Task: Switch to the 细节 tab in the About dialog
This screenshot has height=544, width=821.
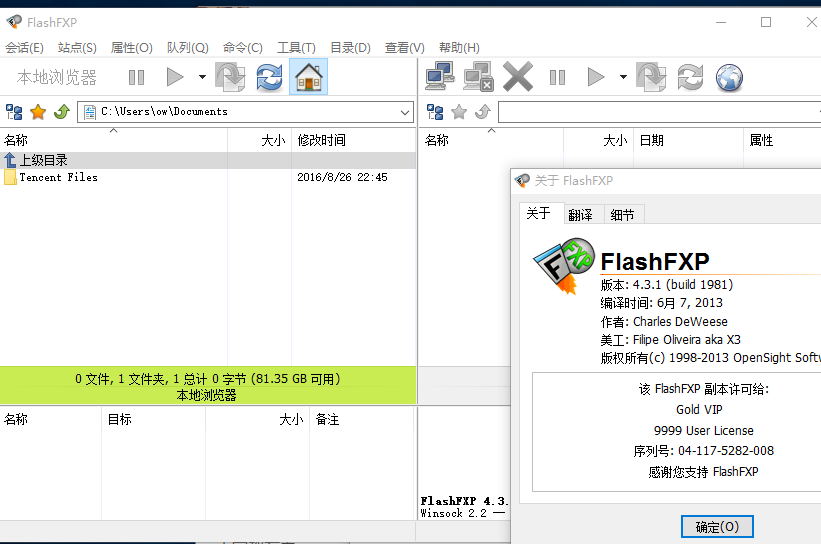Action: pos(623,215)
